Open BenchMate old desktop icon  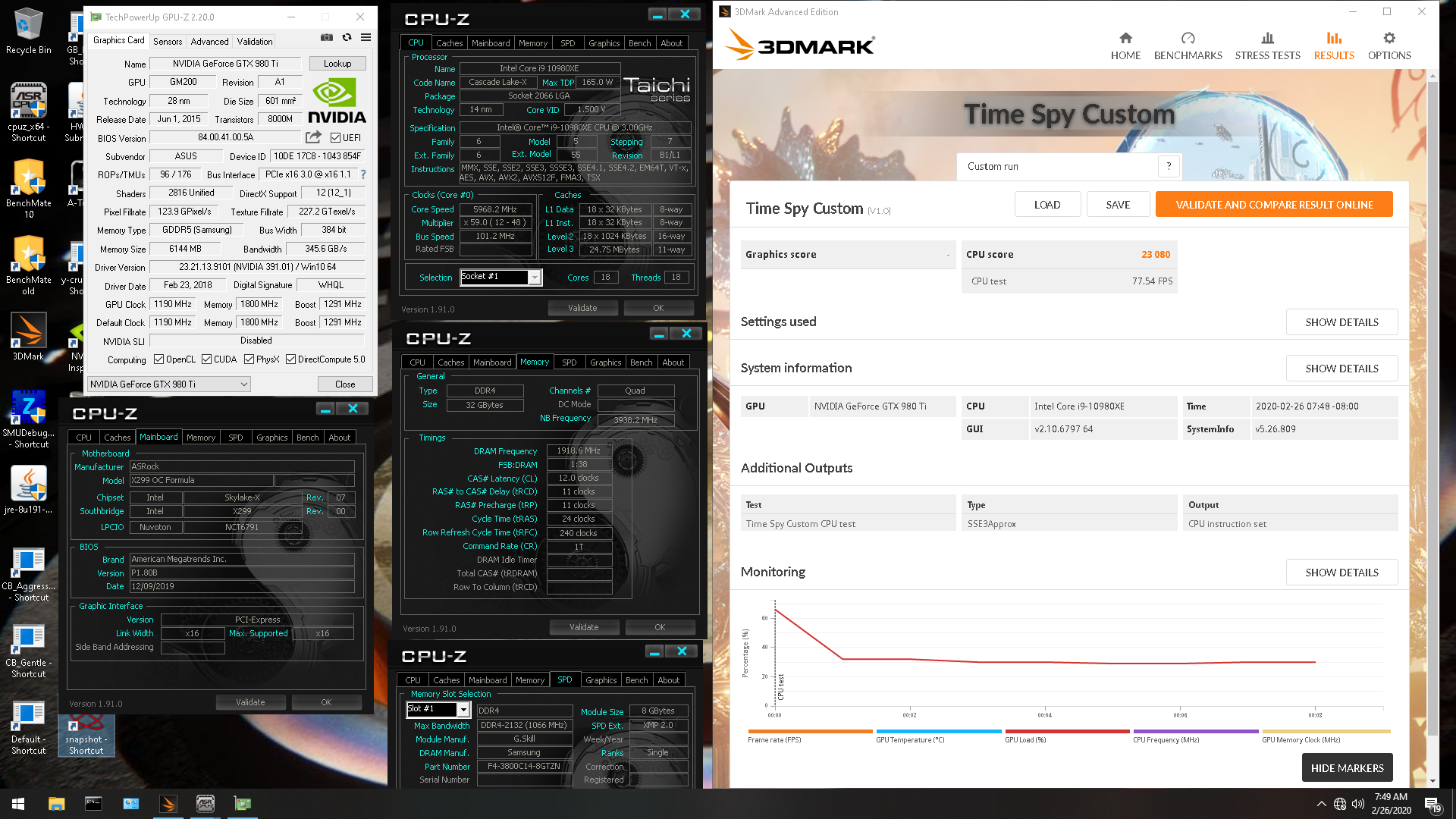[29, 265]
